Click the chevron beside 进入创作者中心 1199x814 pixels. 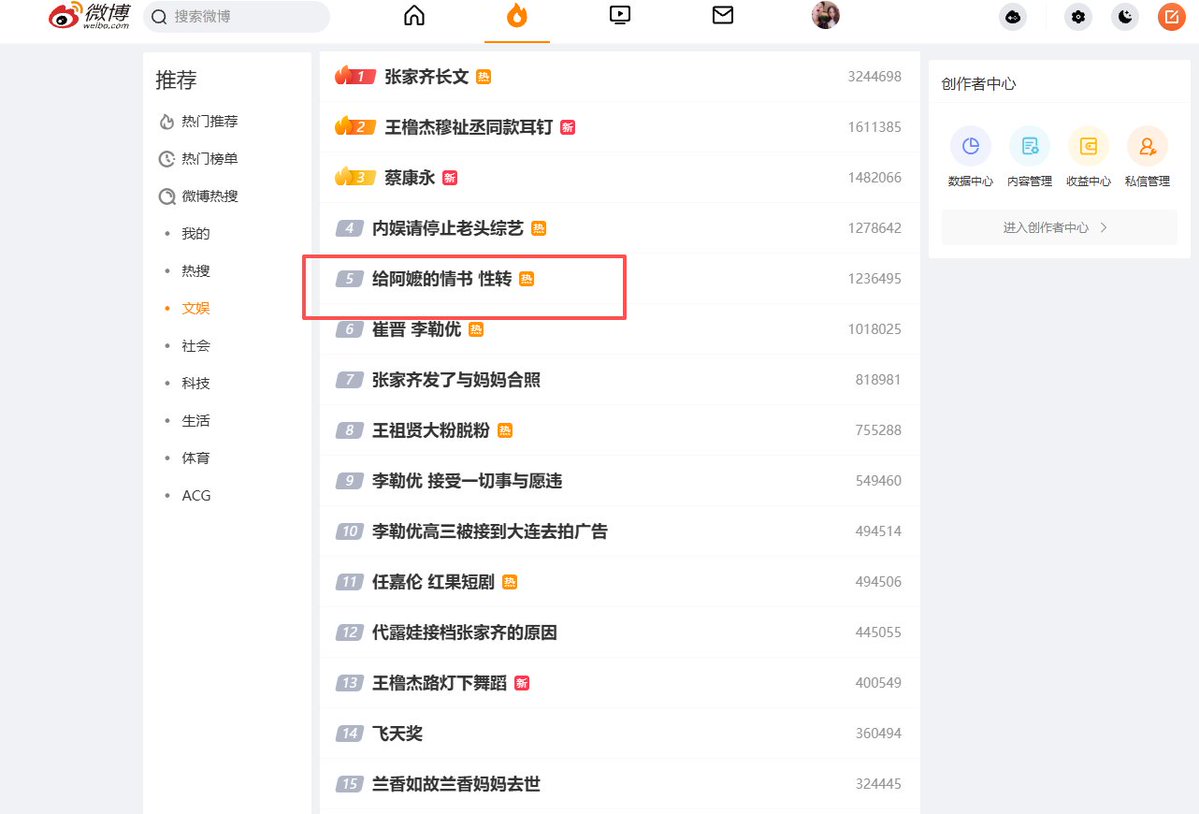click(x=1103, y=228)
